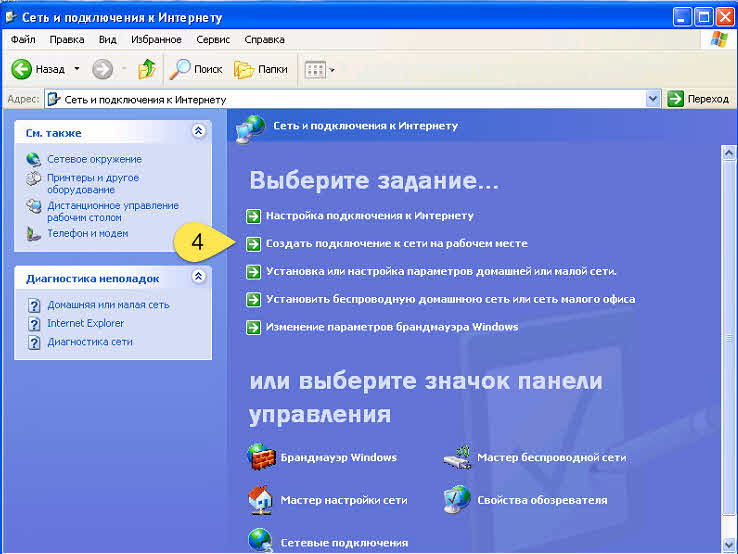Click help icon beside Internet Explorer
This screenshot has width=738, height=554.
pos(34,324)
